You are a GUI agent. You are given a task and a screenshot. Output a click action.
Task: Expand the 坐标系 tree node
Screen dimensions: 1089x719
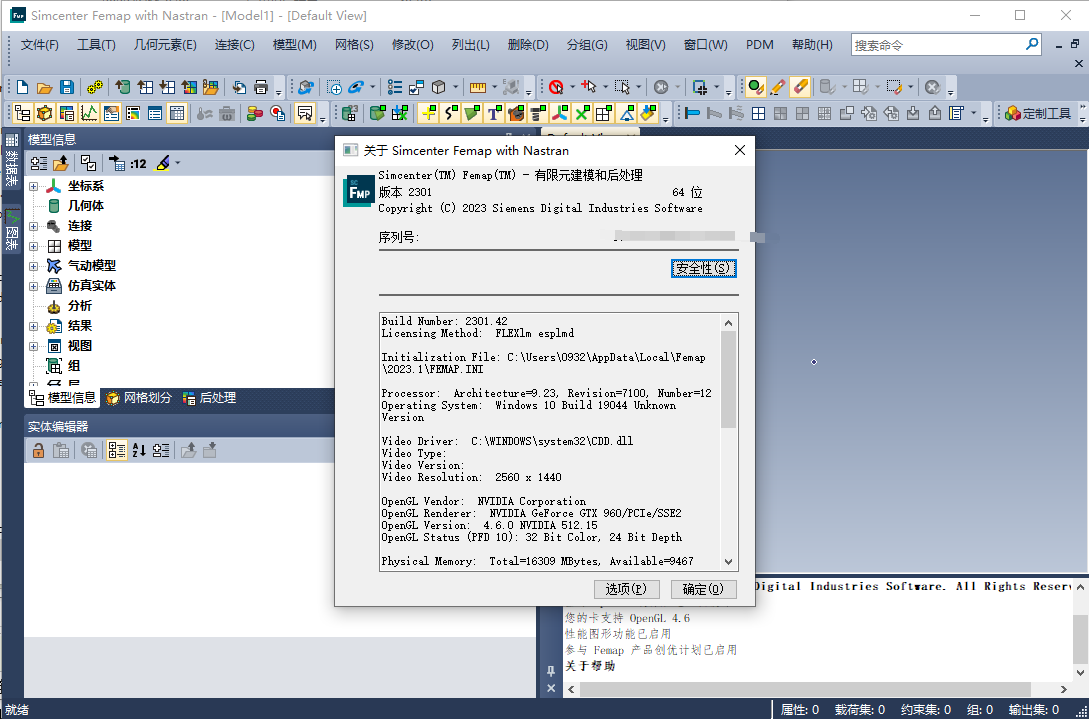[35, 186]
